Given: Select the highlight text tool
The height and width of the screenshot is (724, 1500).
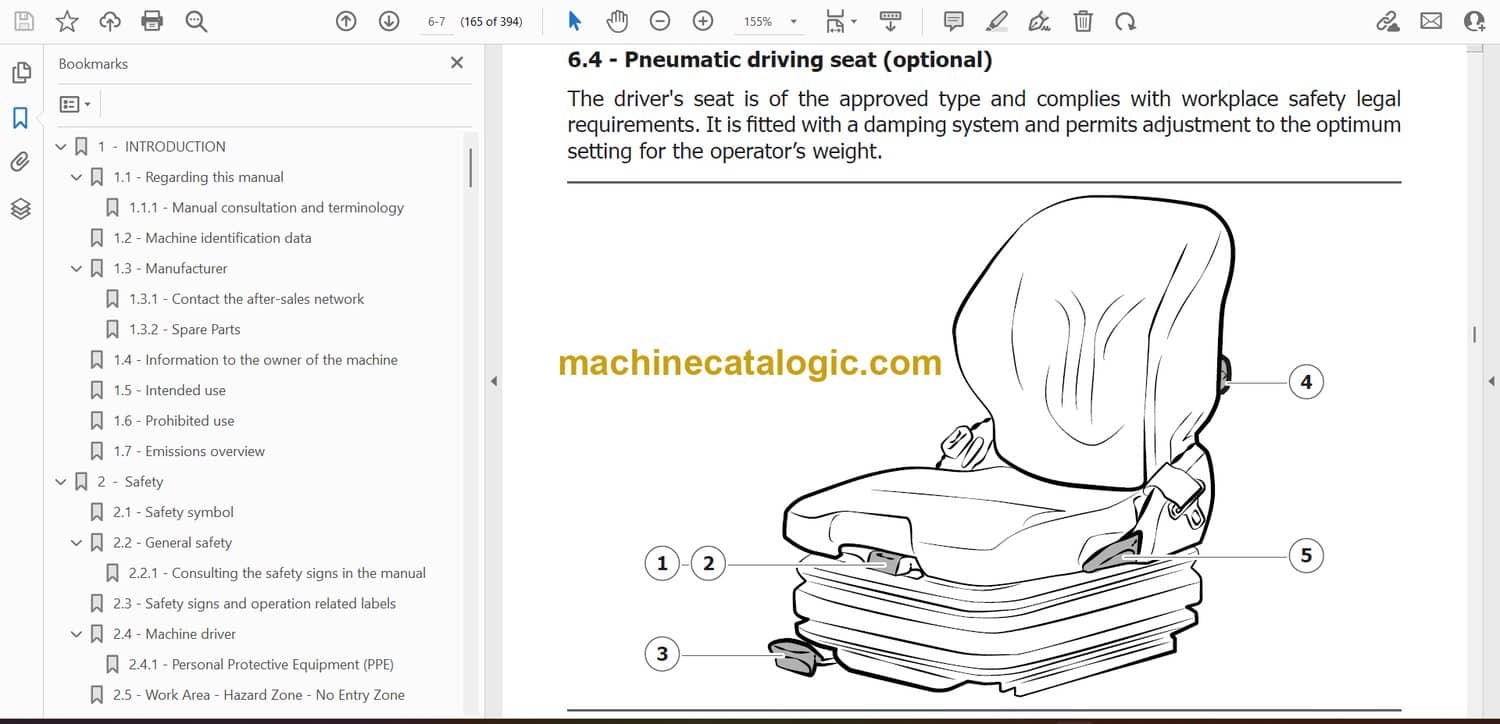Looking at the screenshot, I should coord(997,21).
